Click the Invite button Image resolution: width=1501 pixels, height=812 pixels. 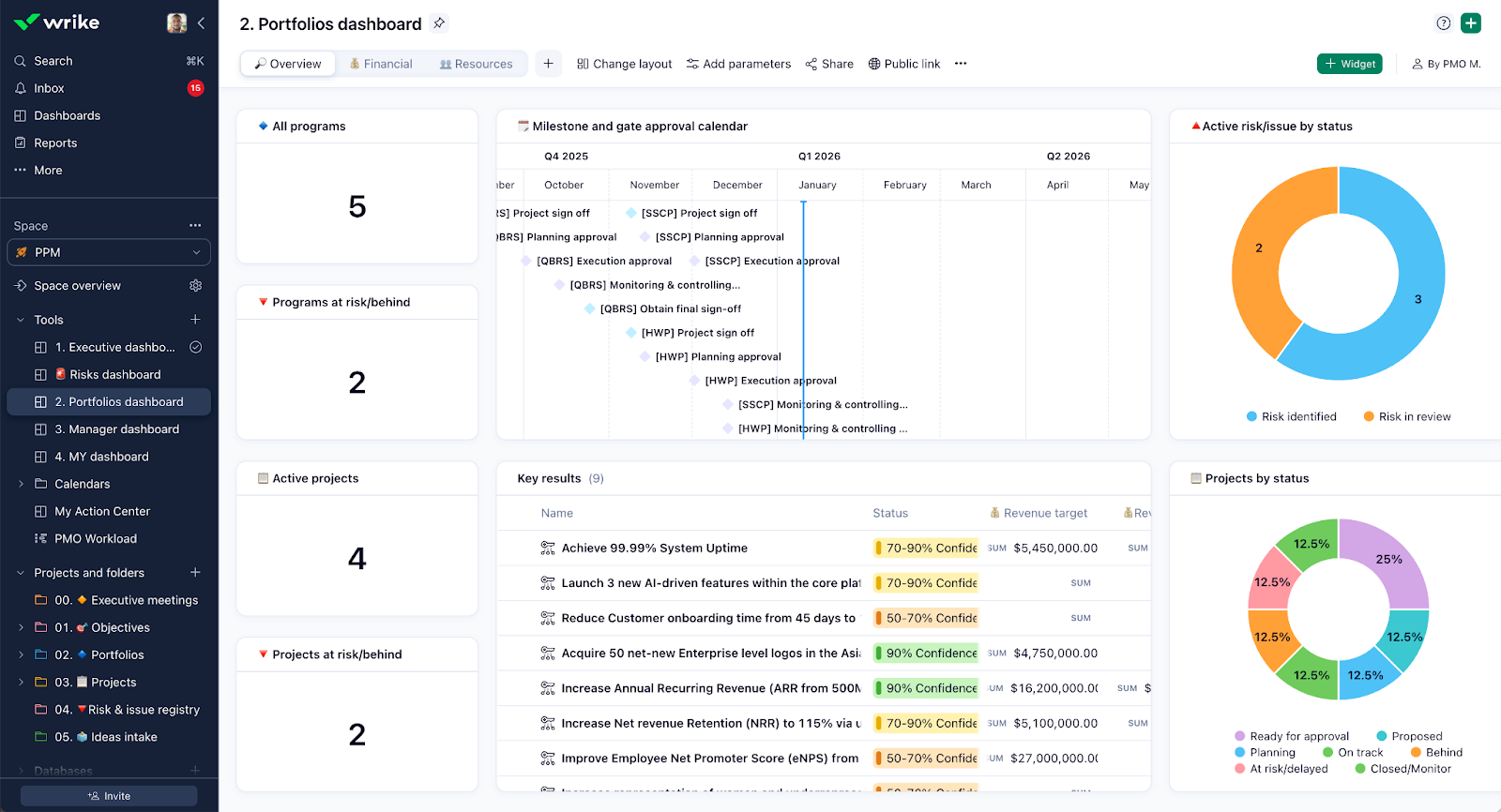pyautogui.click(x=109, y=796)
